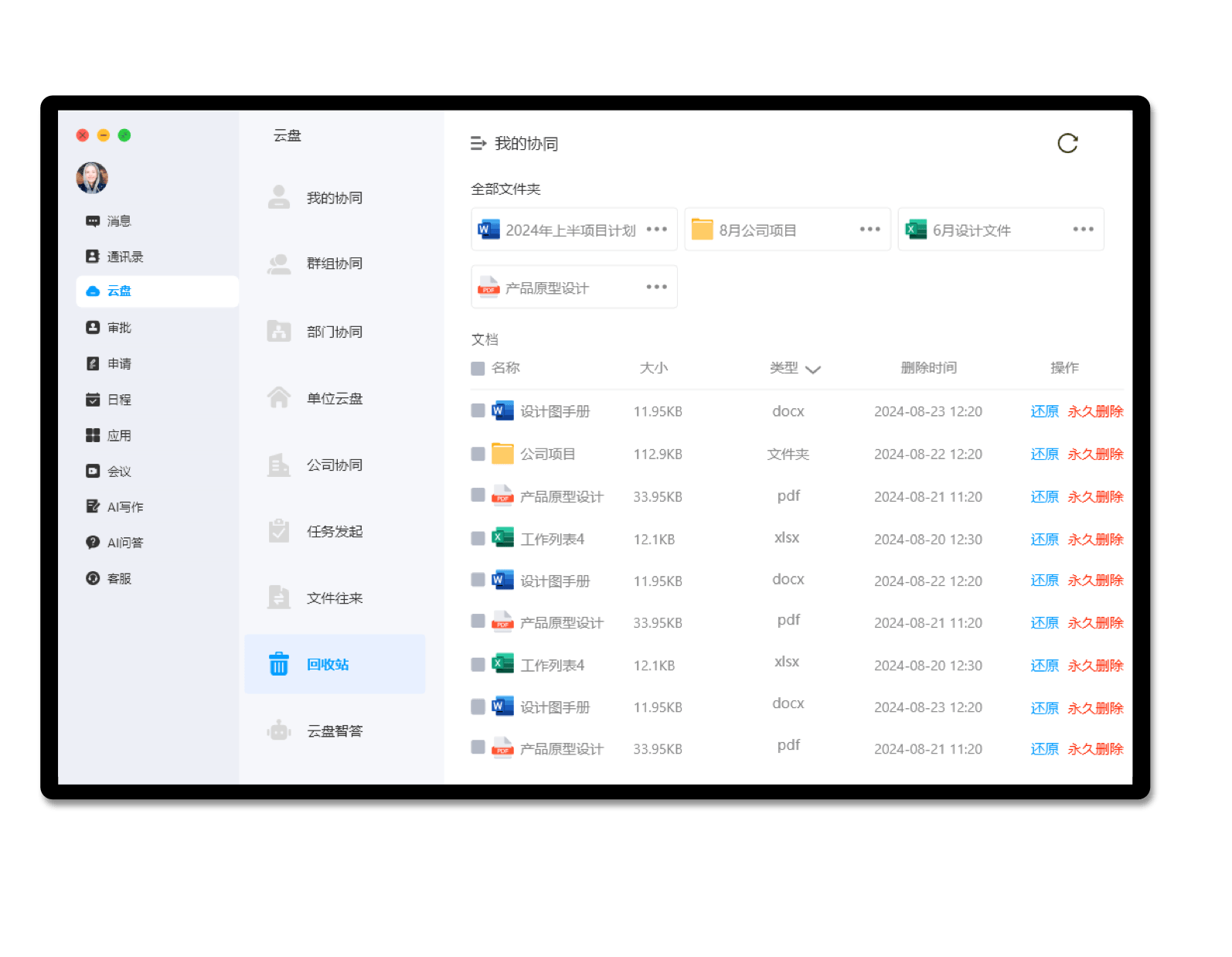This screenshot has height=957, width=1232.
Task: Open the 审批 approval icon
Action: 93,328
